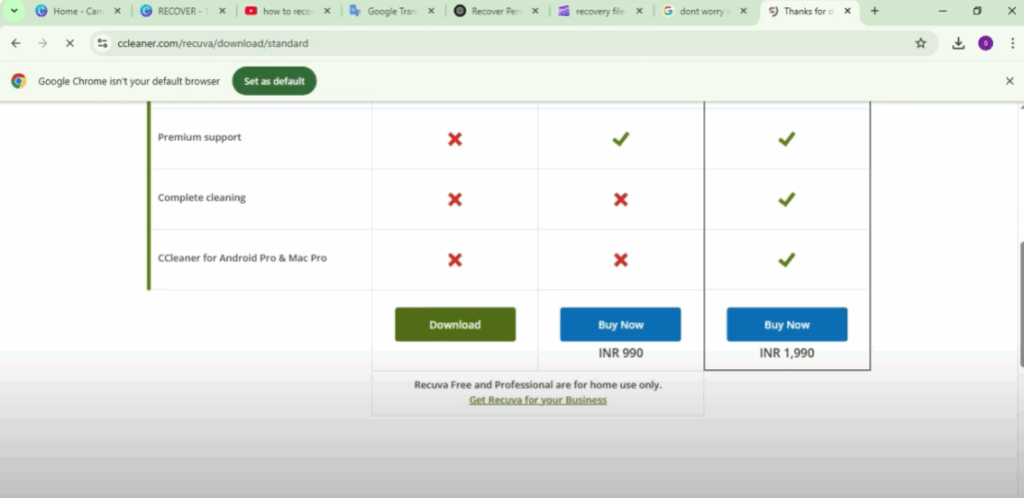Click the green Download button
The width and height of the screenshot is (1024, 498).
click(455, 325)
